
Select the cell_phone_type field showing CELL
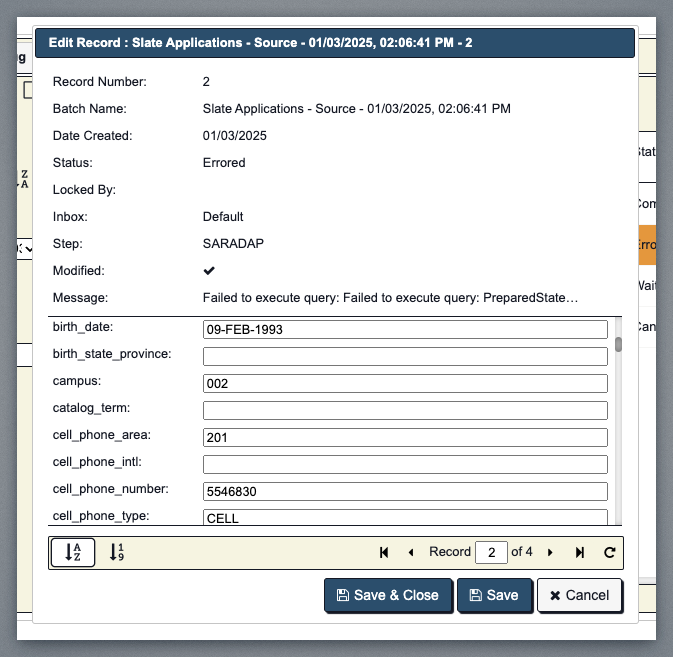pos(405,517)
